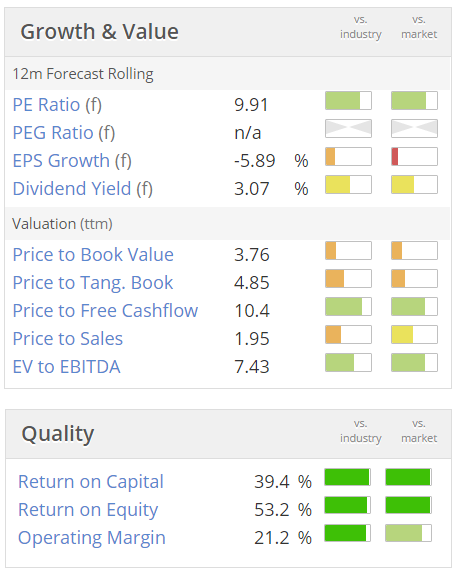Image resolution: width=461 pixels, height=574 pixels.
Task: Click PE Ratio vs. industry green bar
Action: click(348, 101)
